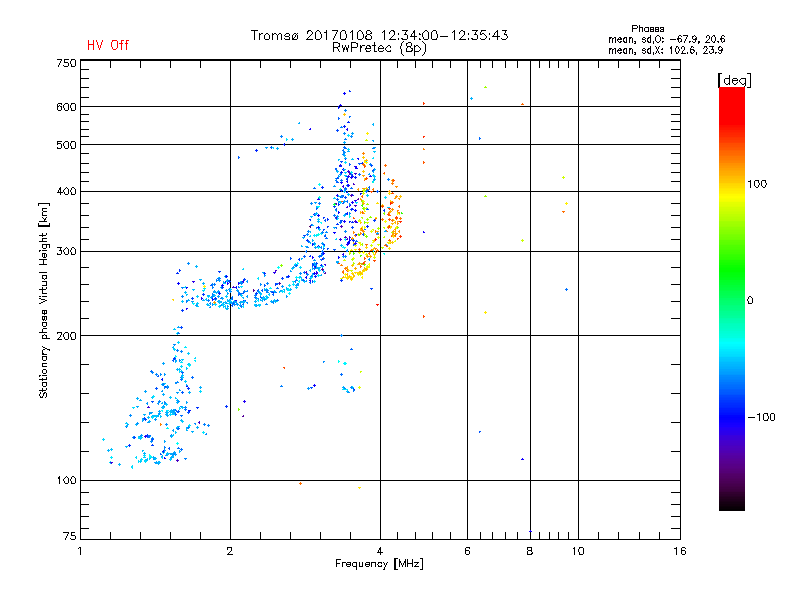Click the x-axis '16' tick label
Image resolution: width=800 pixels, height=600 pixels.
(680, 551)
